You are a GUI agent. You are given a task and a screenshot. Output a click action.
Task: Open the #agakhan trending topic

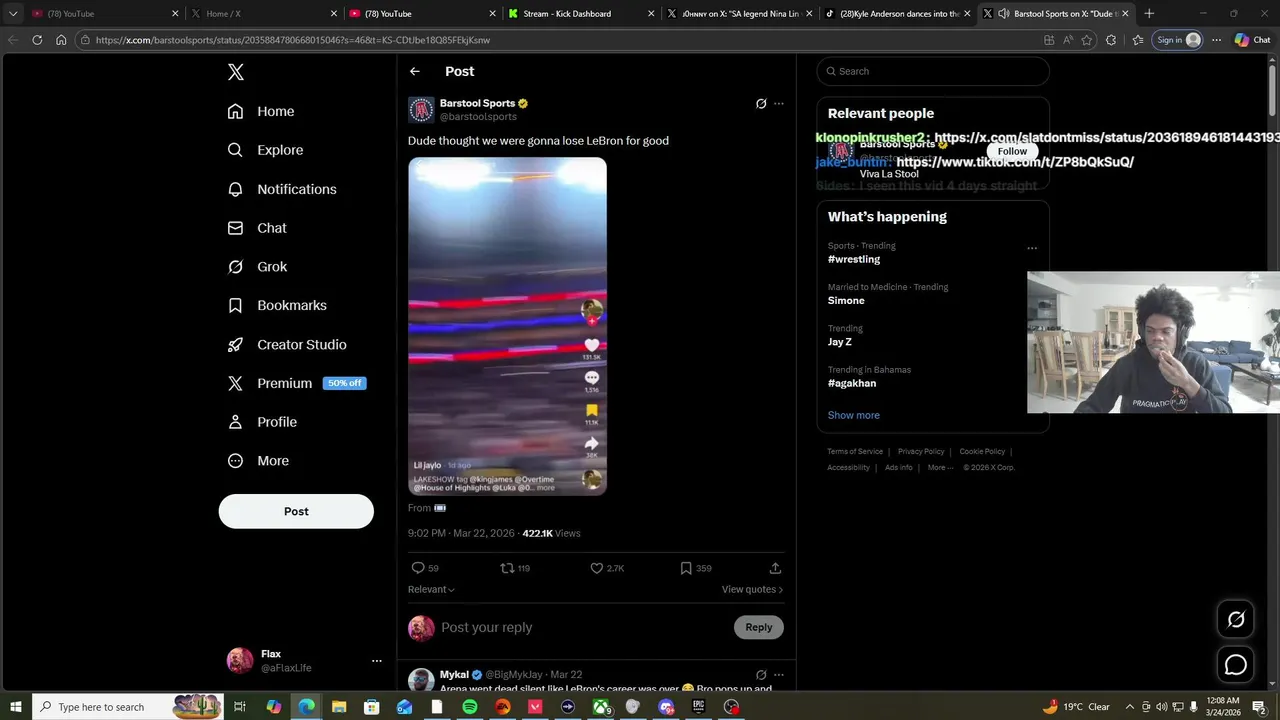pos(852,383)
